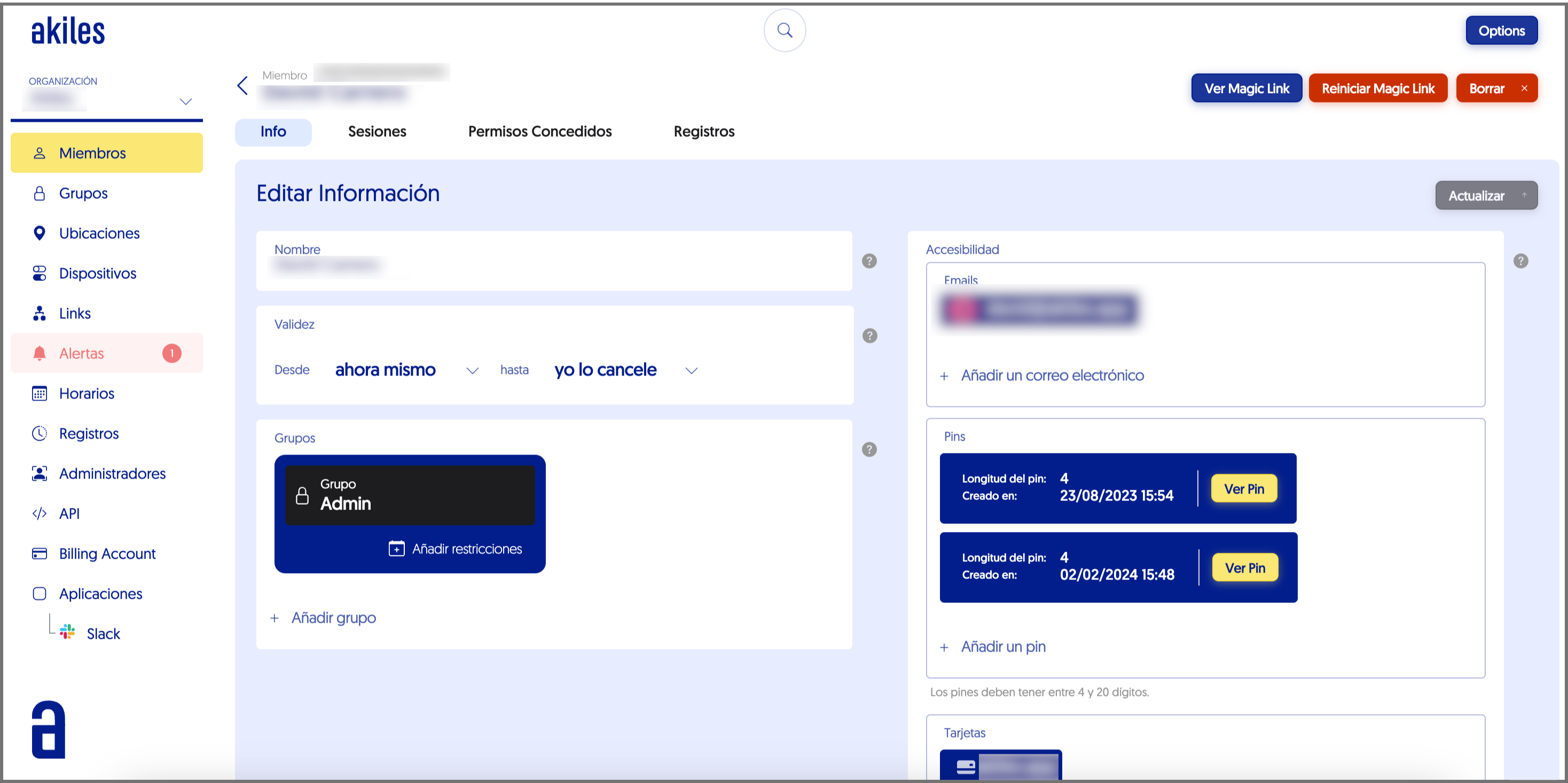1568x783 pixels.
Task: Click help icon beside Accesibilidad panel
Action: click(x=1520, y=261)
